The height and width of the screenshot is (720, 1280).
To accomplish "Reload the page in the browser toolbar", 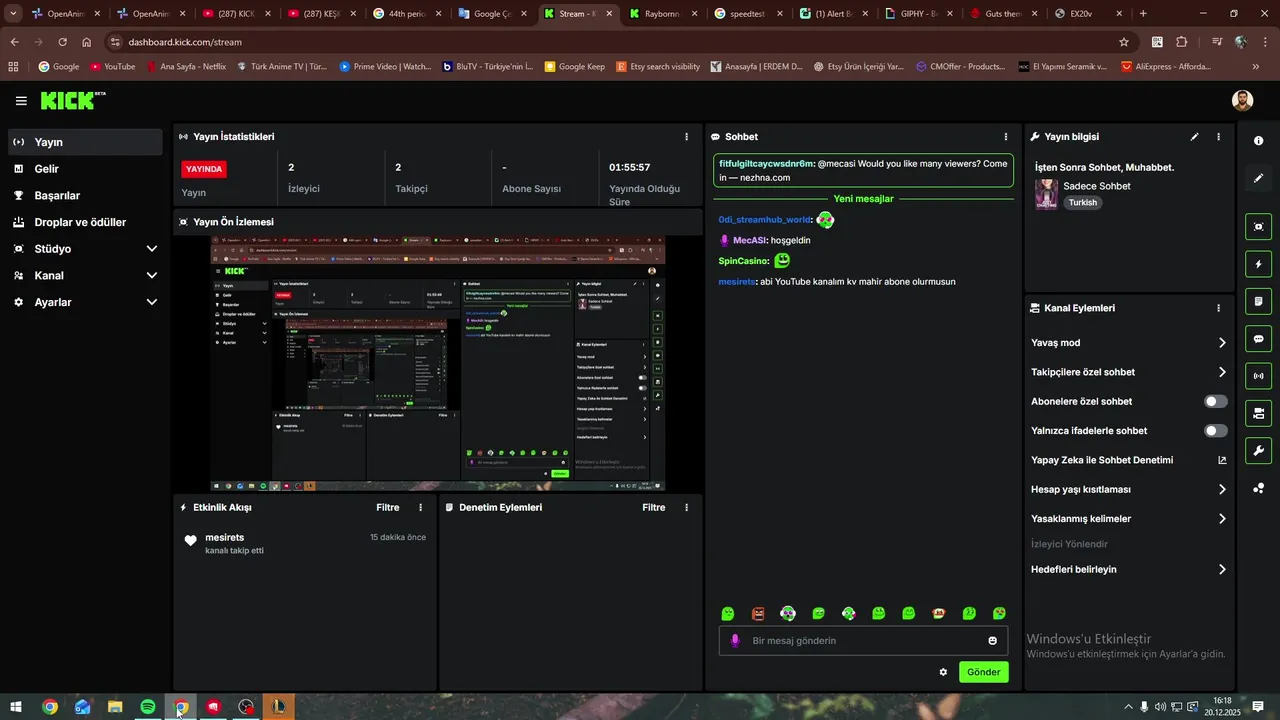I will [x=62, y=42].
